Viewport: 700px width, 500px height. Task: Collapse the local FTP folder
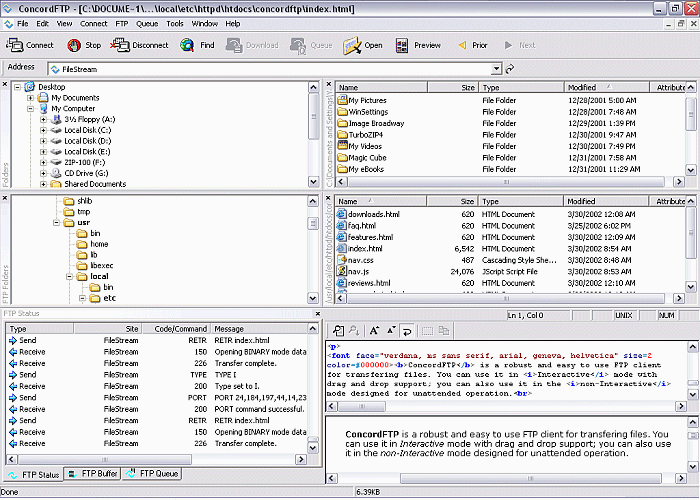70,276
